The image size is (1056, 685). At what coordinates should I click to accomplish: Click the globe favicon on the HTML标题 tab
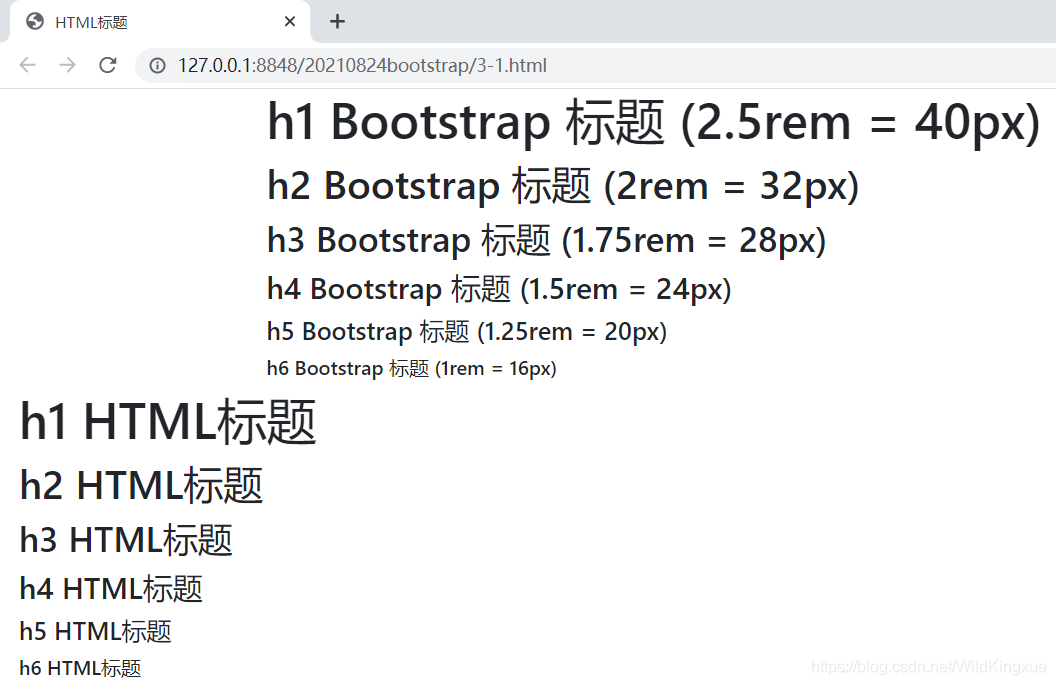[33, 21]
